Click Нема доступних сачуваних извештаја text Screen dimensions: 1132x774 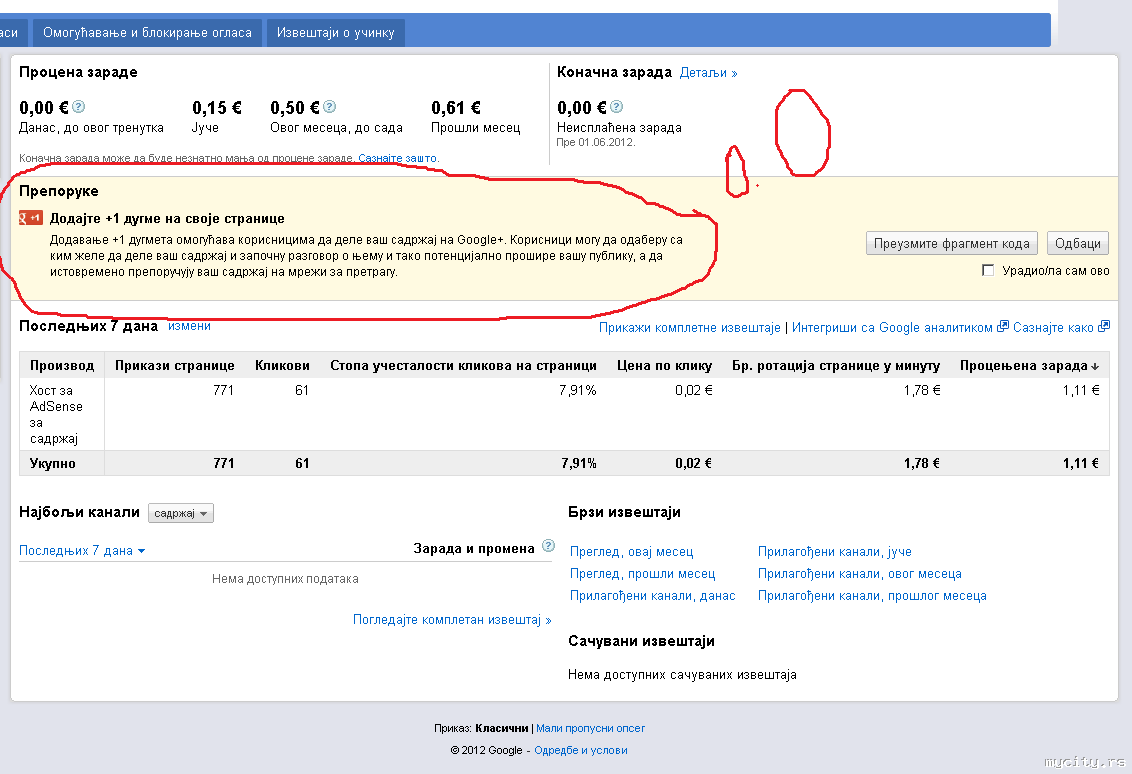[x=682, y=674]
